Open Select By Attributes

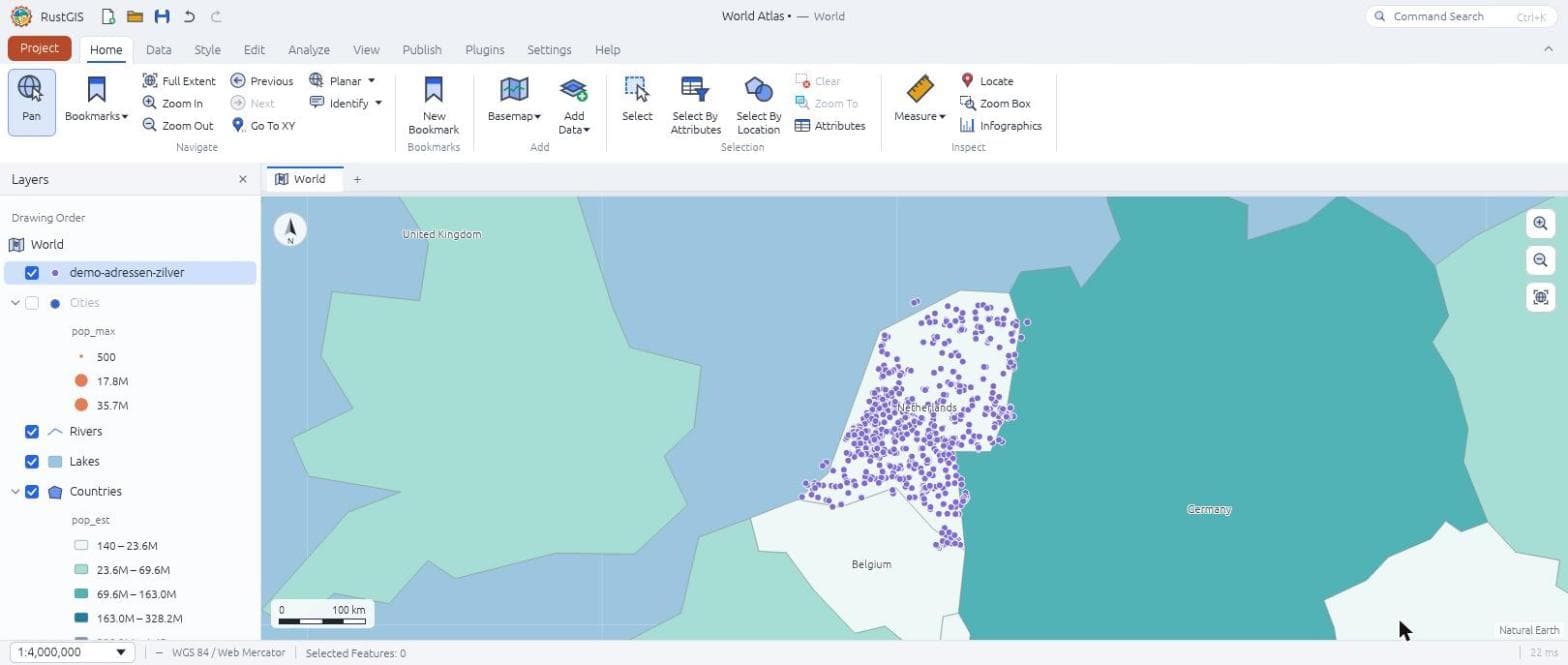pos(696,104)
